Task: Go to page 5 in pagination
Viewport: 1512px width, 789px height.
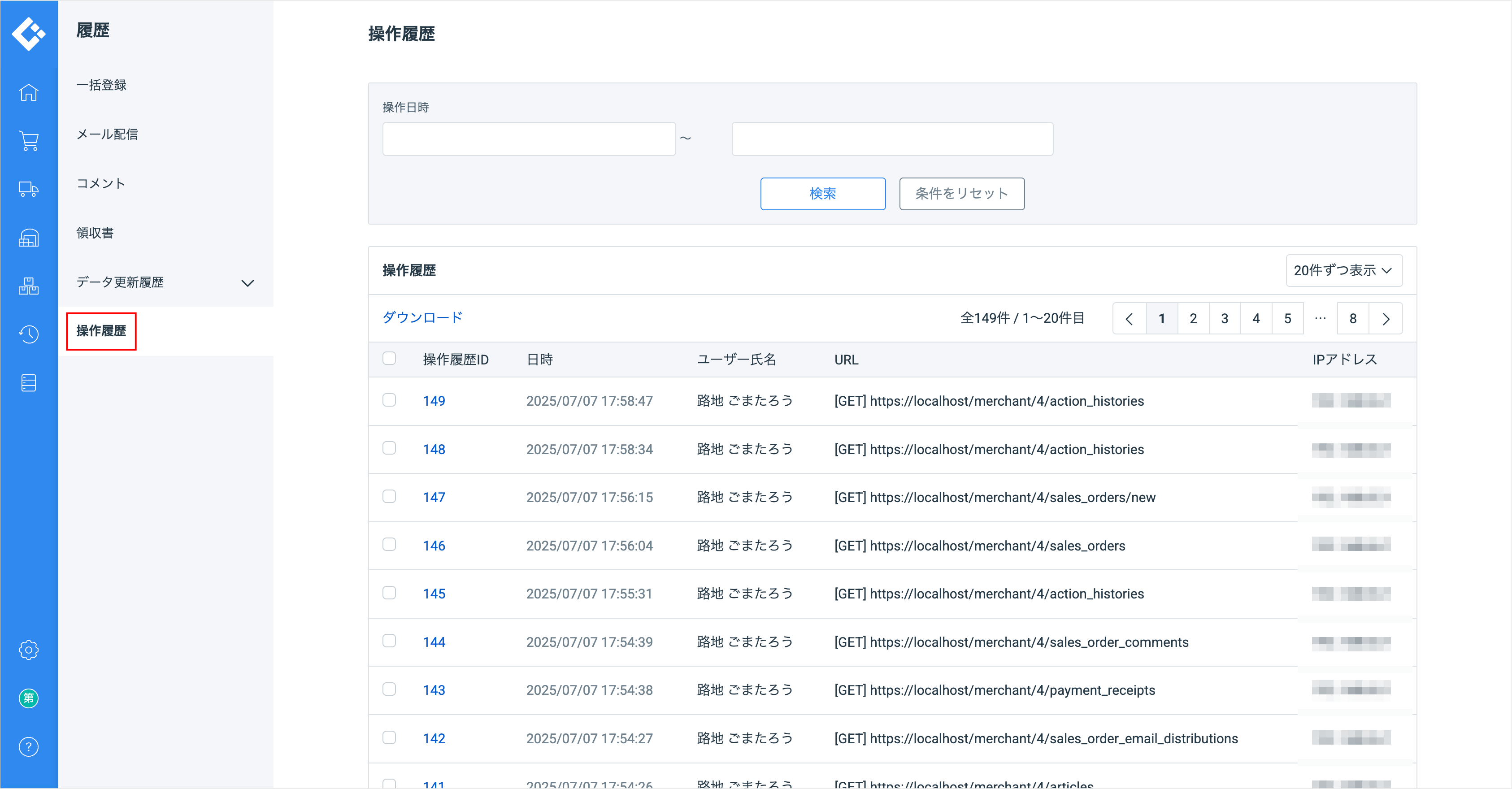Action: point(1288,319)
